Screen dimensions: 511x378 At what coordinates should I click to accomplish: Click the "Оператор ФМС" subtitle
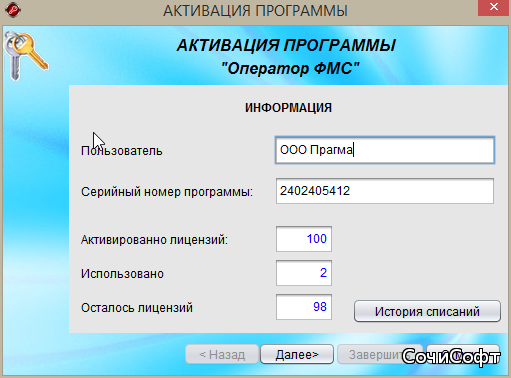click(290, 69)
